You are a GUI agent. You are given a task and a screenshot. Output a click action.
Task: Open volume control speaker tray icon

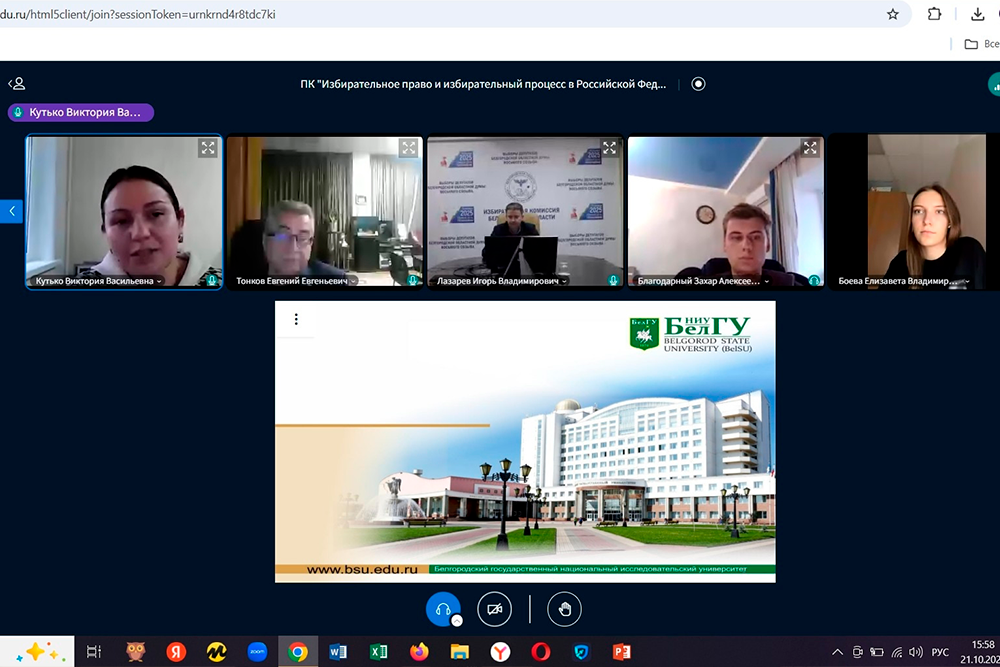click(916, 652)
